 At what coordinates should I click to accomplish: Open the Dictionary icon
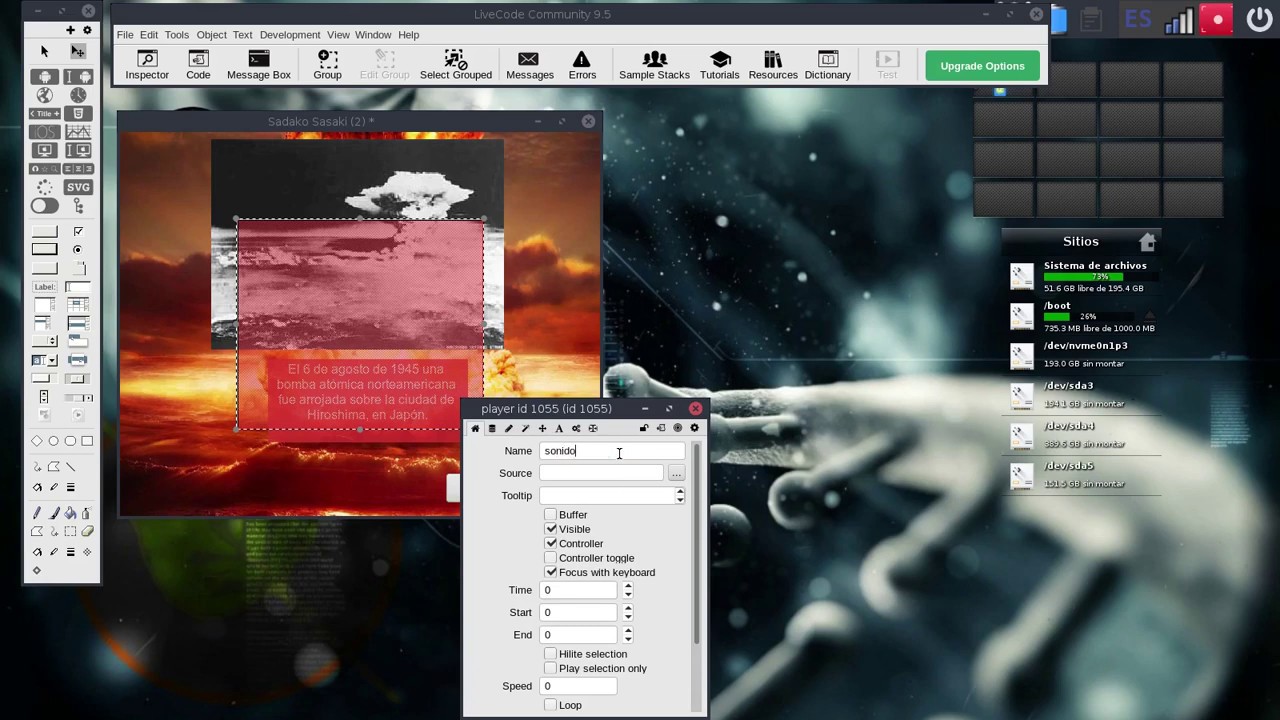coord(827,65)
